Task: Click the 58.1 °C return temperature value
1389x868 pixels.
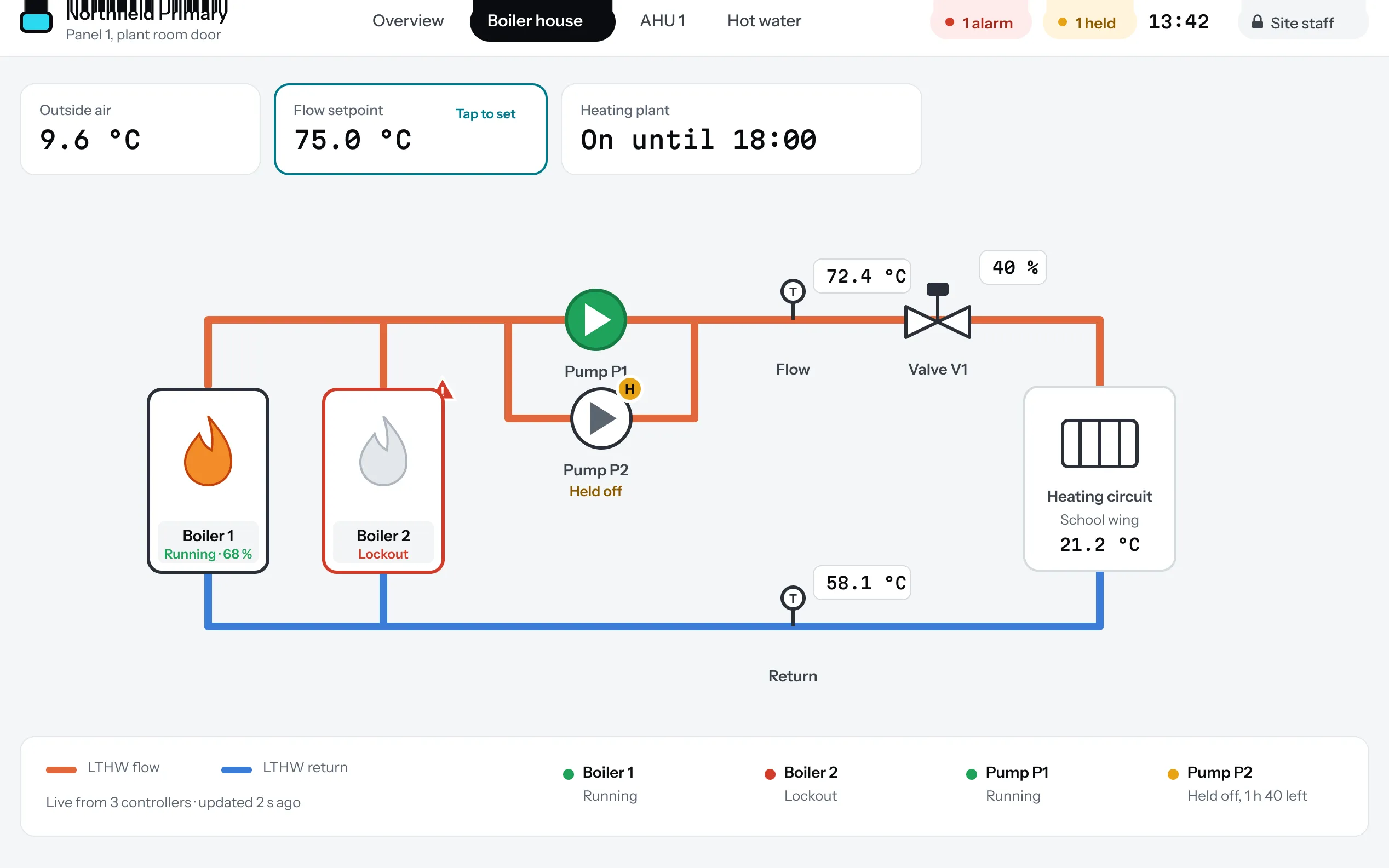Action: click(862, 583)
